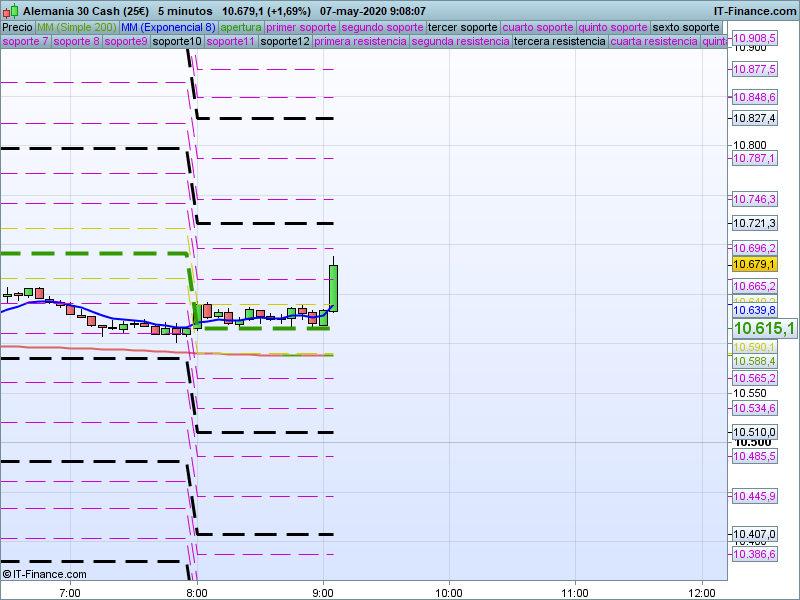Click the green "apertura" legend label
Viewport: 800px width, 600px height.
(x=241, y=27)
